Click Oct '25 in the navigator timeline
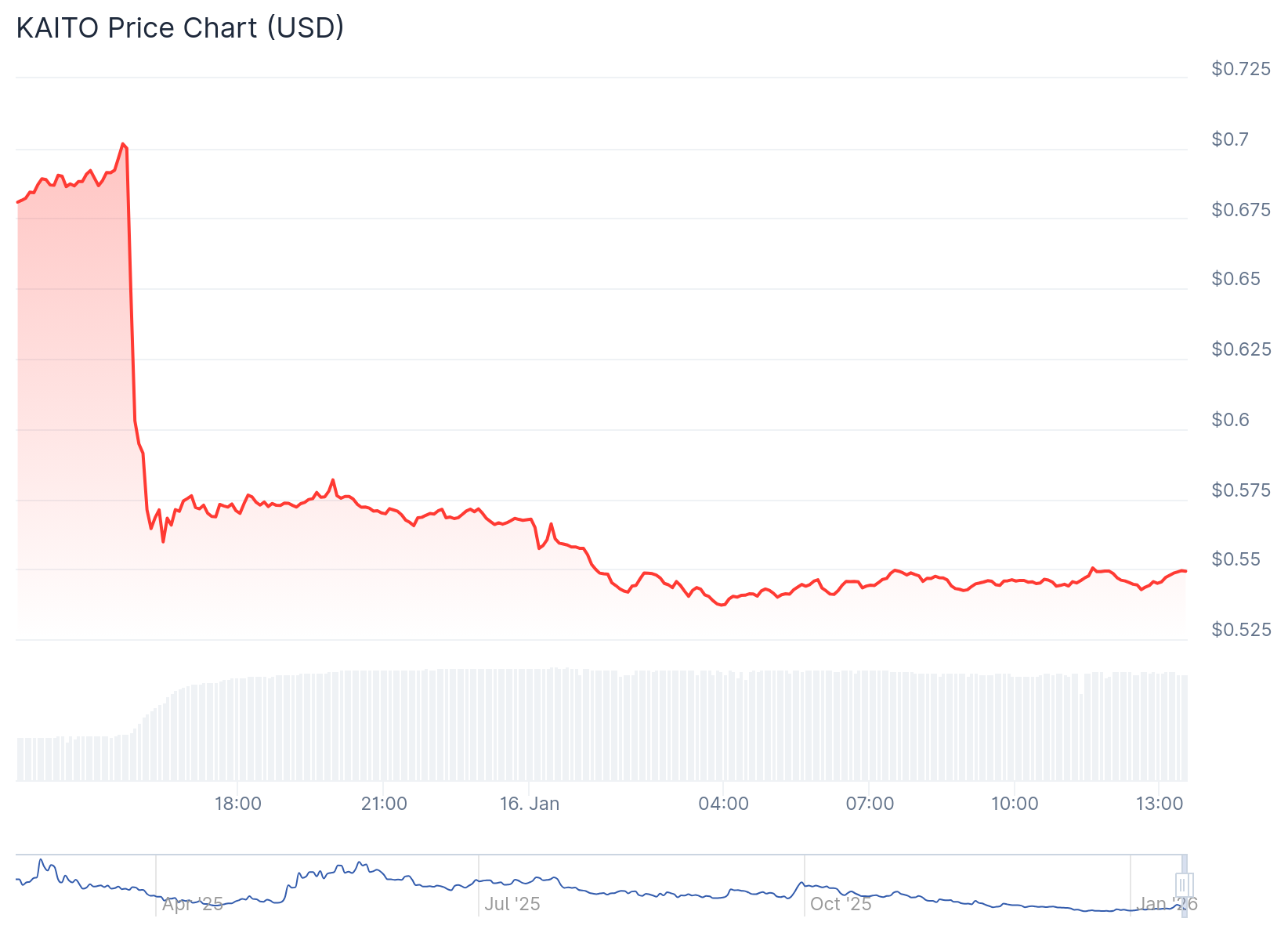Screen dimensions: 1288x940 pyautogui.click(x=841, y=904)
